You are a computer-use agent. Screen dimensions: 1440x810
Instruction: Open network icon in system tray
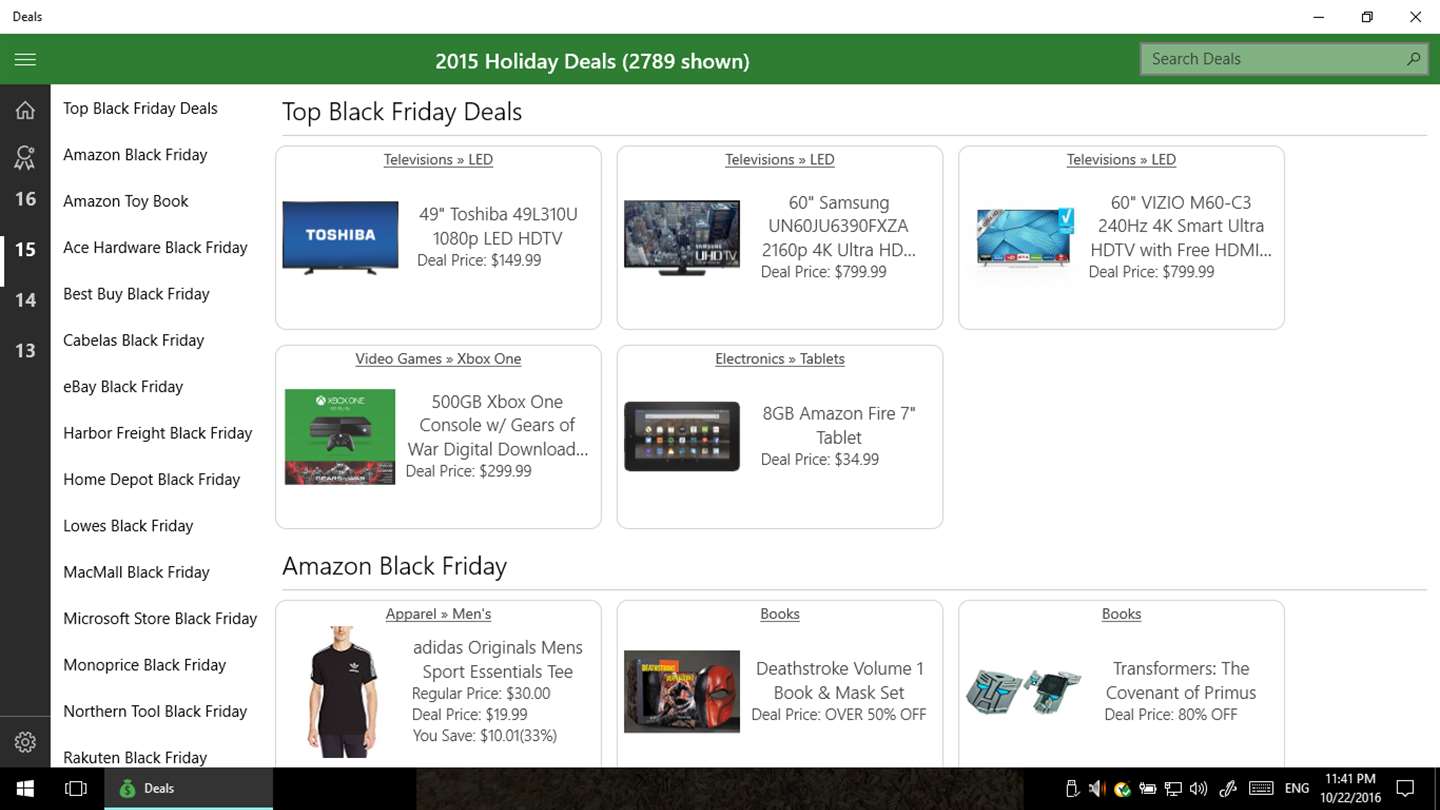pos(1173,789)
